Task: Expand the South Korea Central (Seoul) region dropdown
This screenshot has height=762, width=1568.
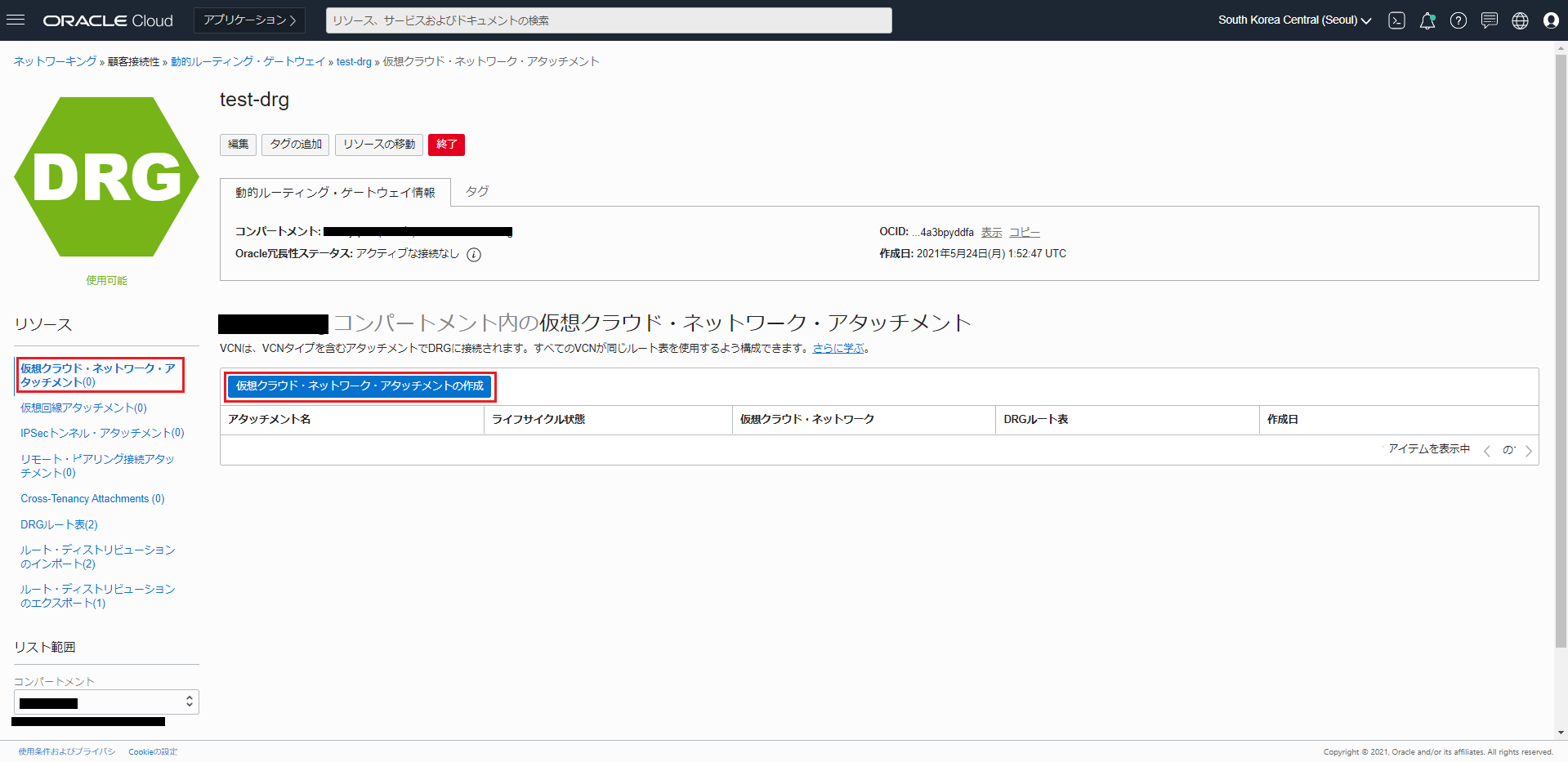Action: coord(1294,20)
